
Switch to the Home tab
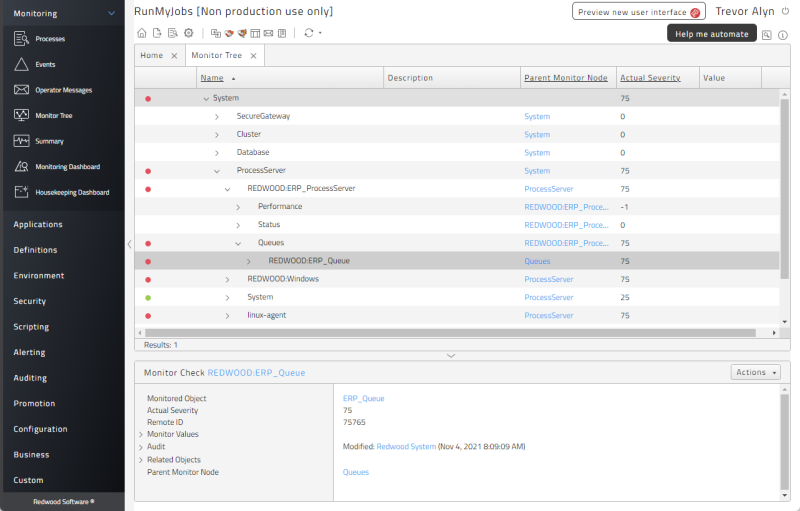pyautogui.click(x=152, y=55)
